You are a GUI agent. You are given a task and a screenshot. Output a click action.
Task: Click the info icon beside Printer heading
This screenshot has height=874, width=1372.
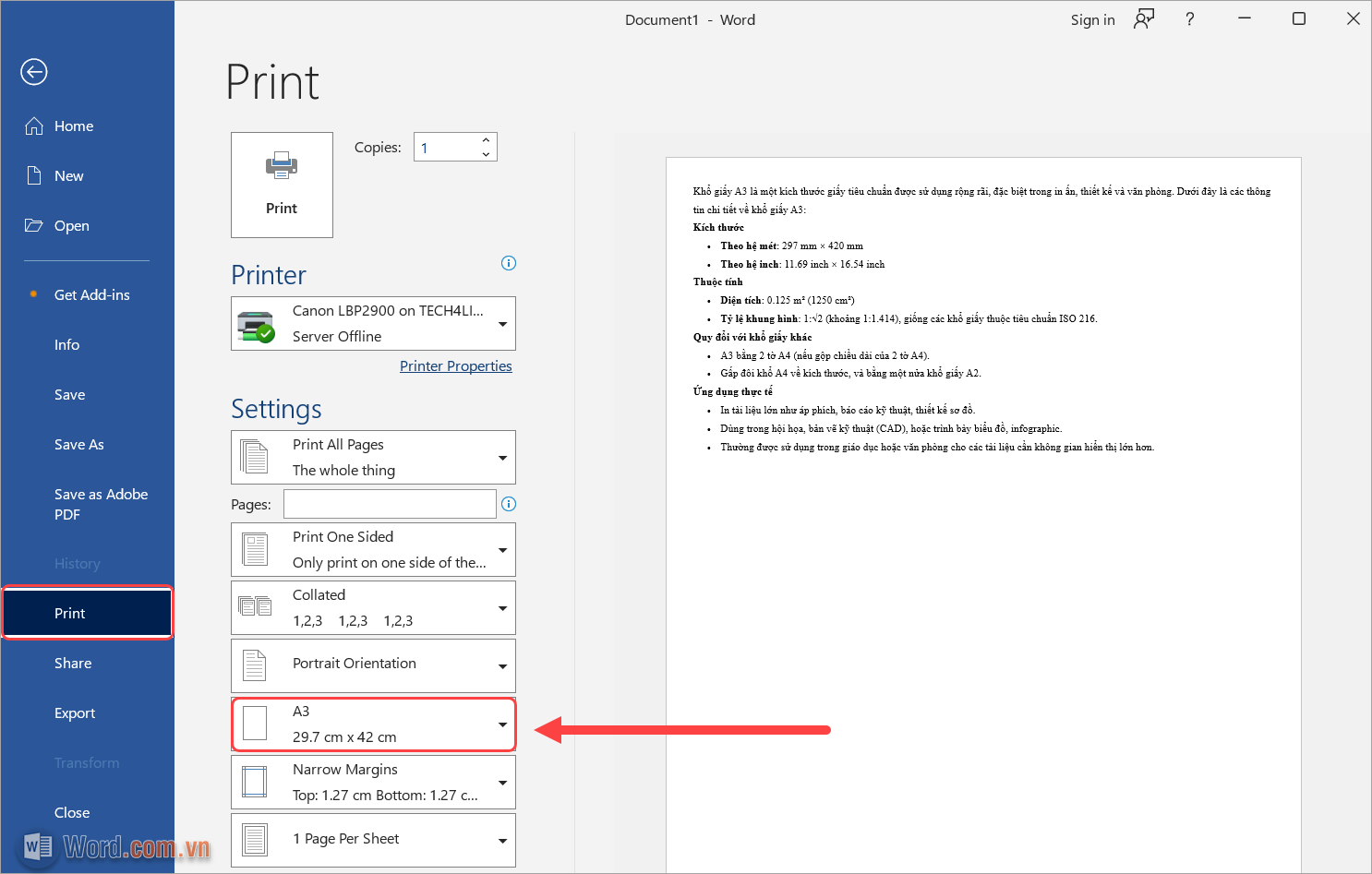pyautogui.click(x=509, y=263)
